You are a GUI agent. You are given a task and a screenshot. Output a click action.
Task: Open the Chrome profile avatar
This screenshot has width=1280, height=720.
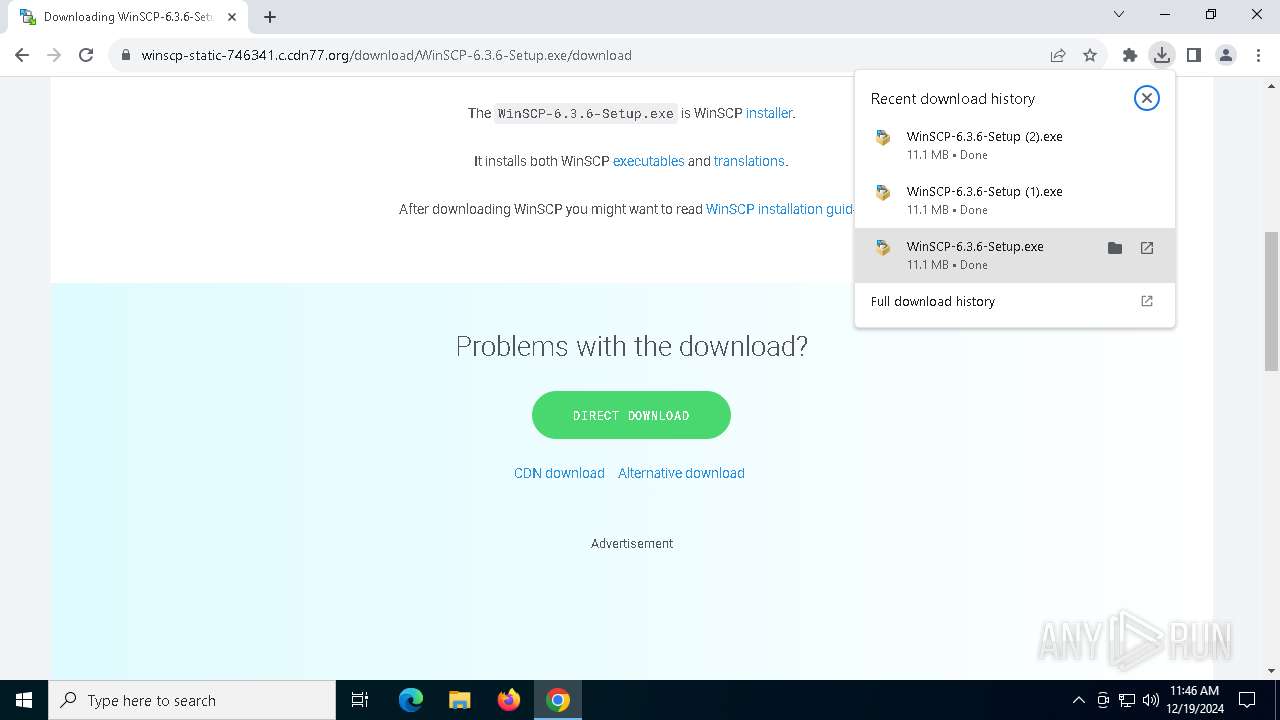click(x=1226, y=55)
